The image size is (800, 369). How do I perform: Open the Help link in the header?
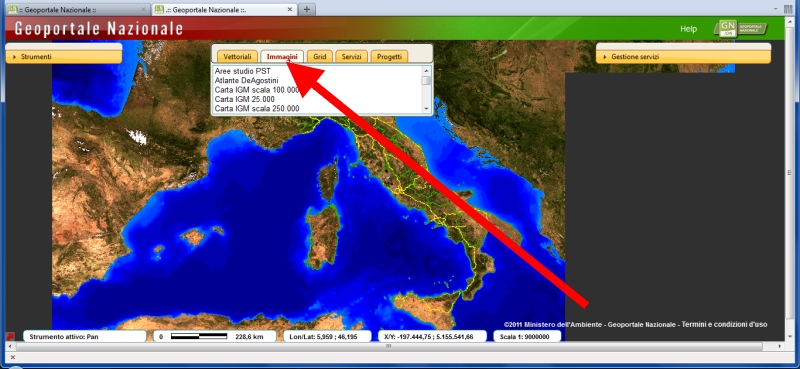point(688,29)
